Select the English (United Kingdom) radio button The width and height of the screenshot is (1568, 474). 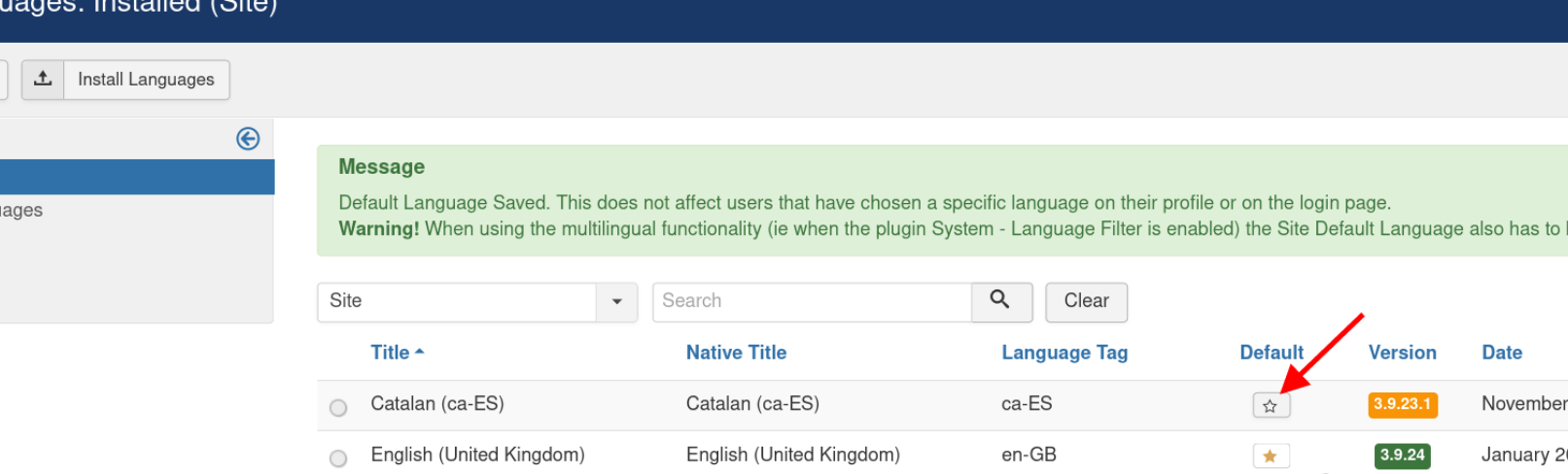pos(338,458)
